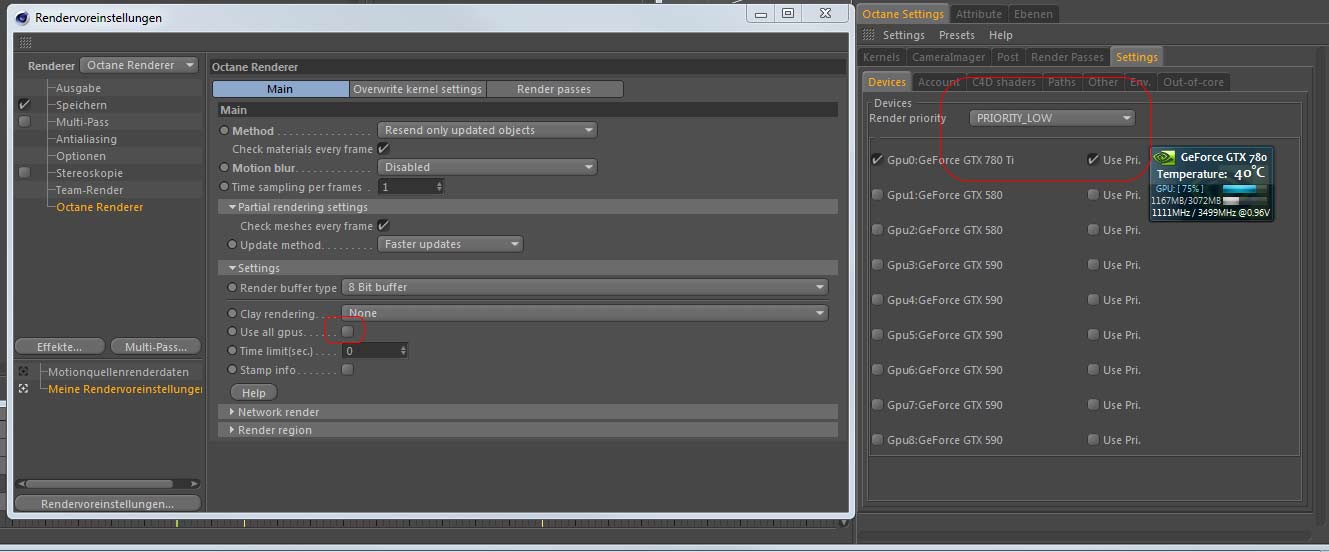Image resolution: width=1329 pixels, height=552 pixels.
Task: Open the Render buffer type dropdown
Action: 585,287
